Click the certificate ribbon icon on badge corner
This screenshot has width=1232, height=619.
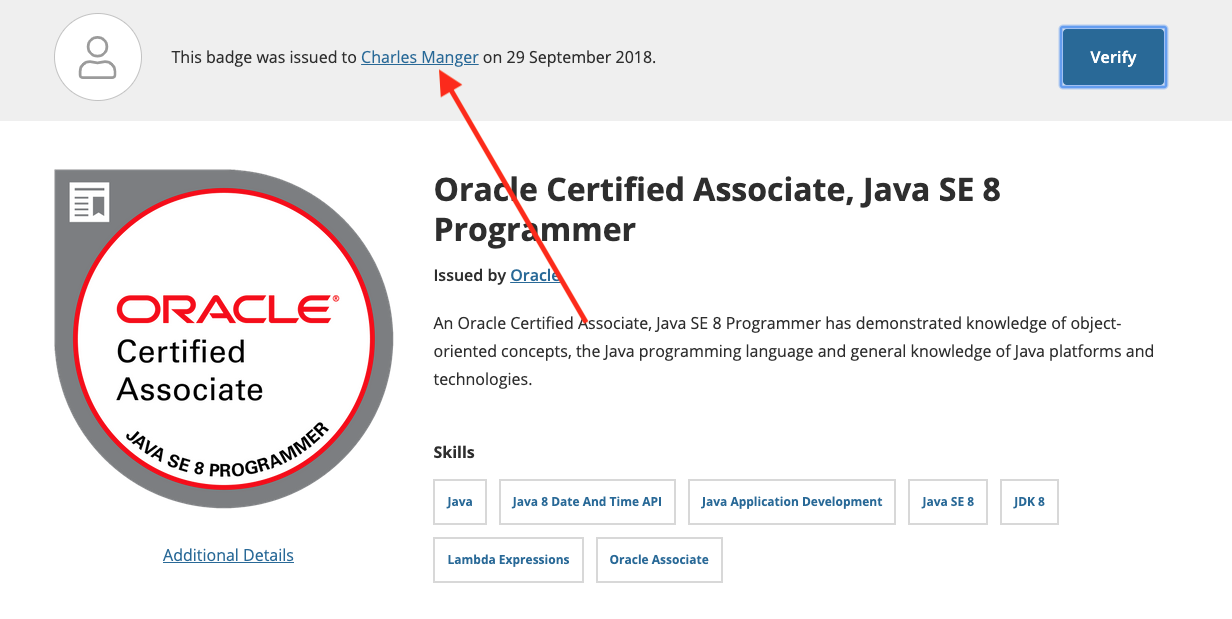point(89,202)
